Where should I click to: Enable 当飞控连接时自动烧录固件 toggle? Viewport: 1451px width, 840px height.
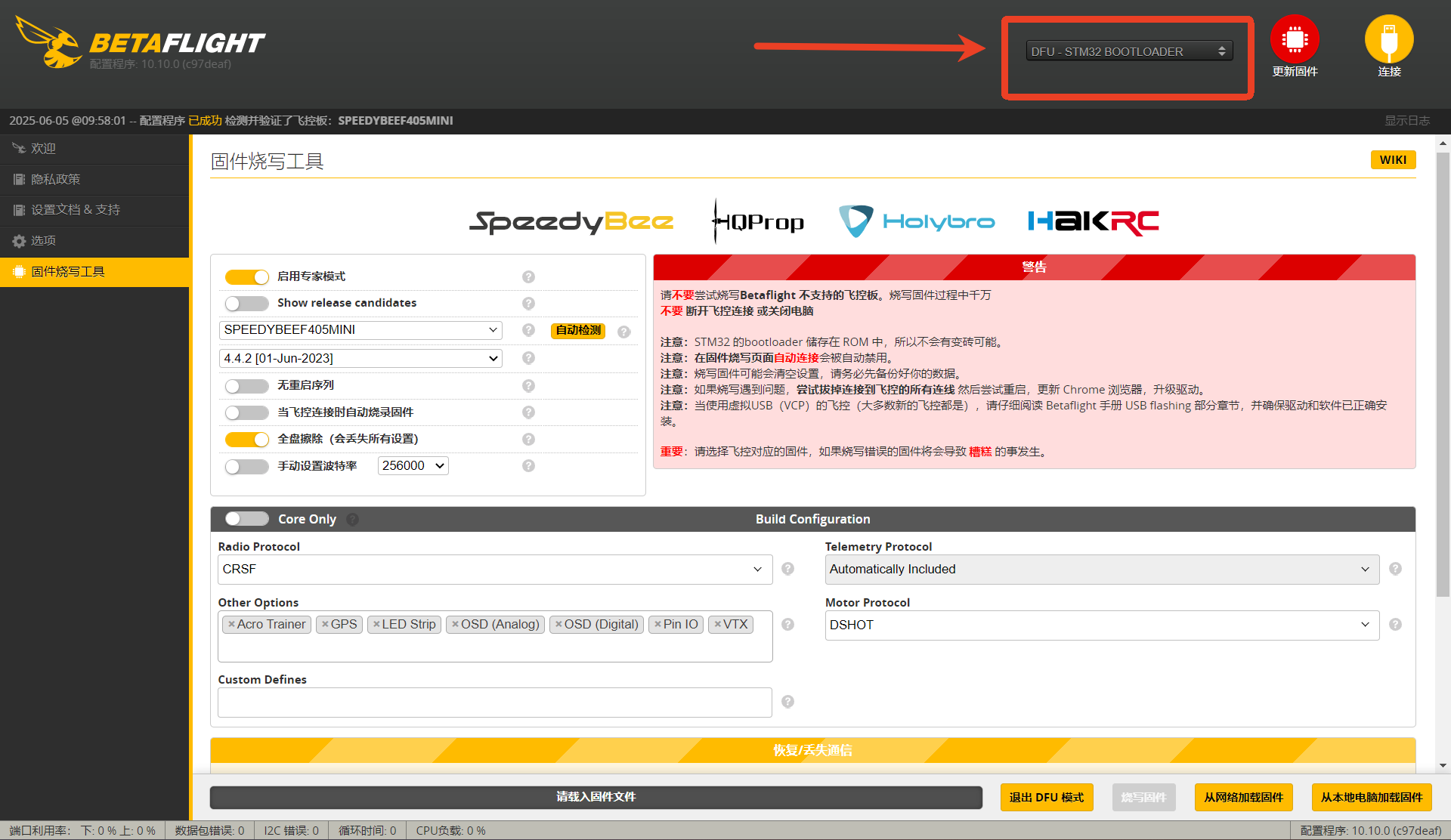click(247, 412)
